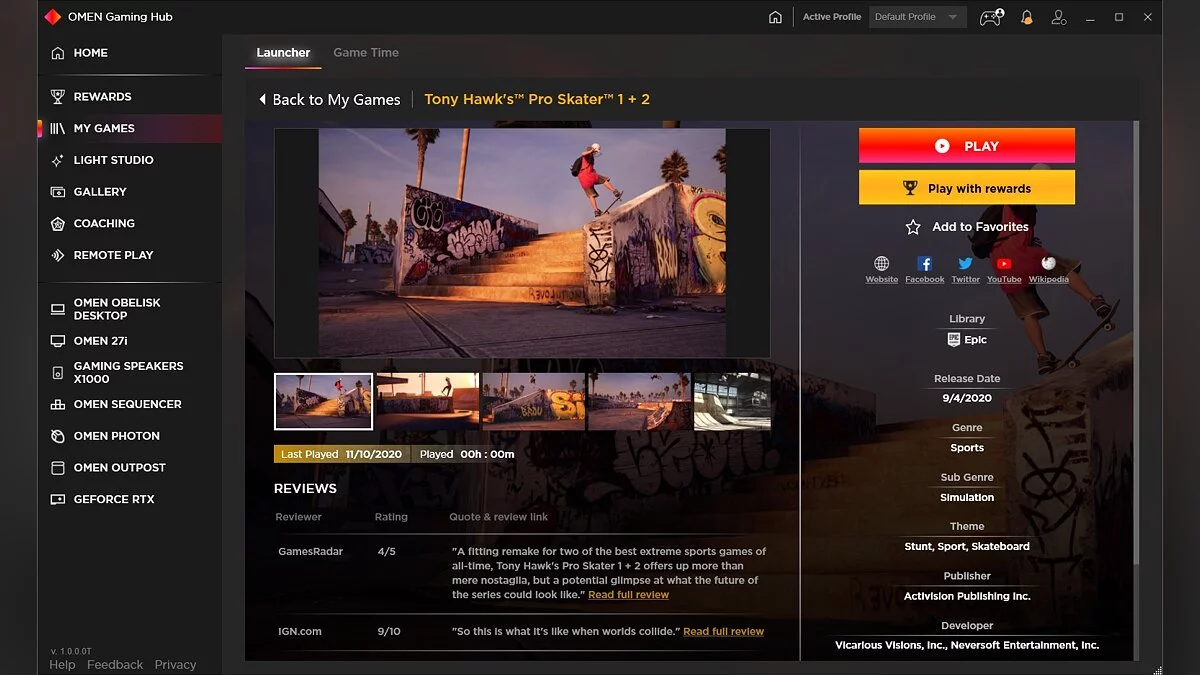The image size is (1200, 675).
Task: Open the user account icon
Action: point(1060,17)
